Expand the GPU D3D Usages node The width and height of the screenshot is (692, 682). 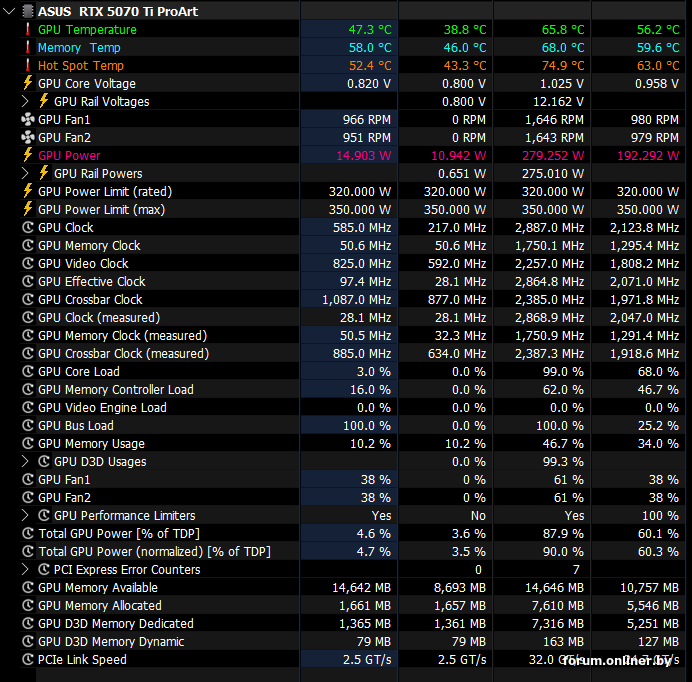[25, 462]
